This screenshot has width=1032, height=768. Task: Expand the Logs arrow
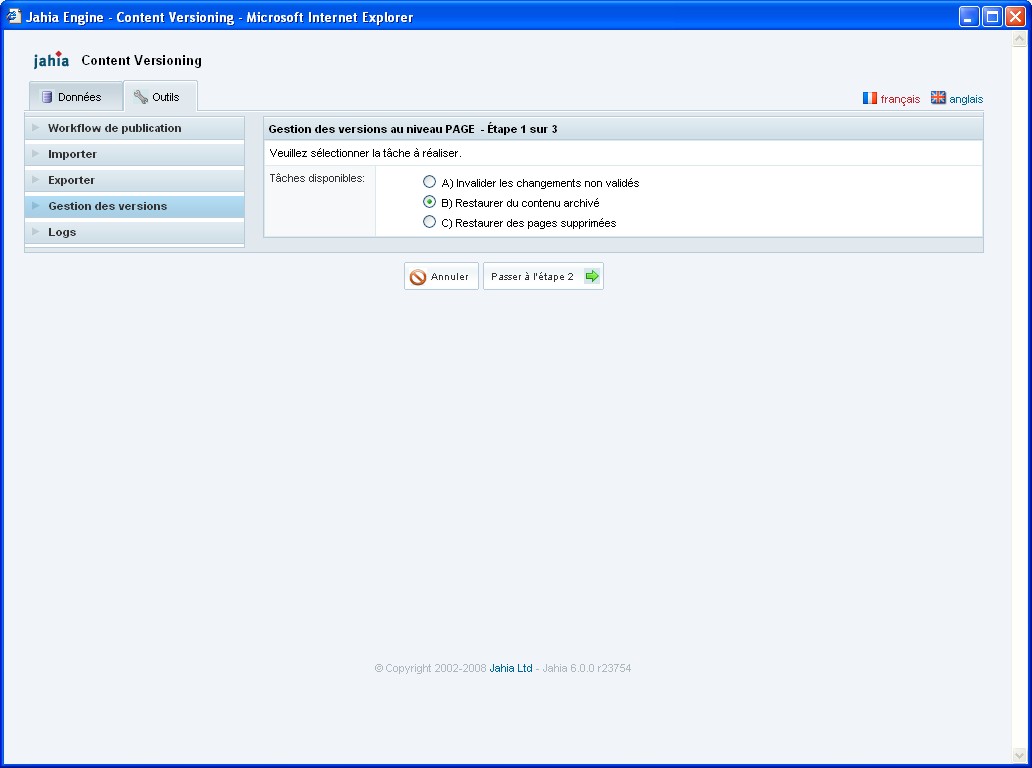36,232
